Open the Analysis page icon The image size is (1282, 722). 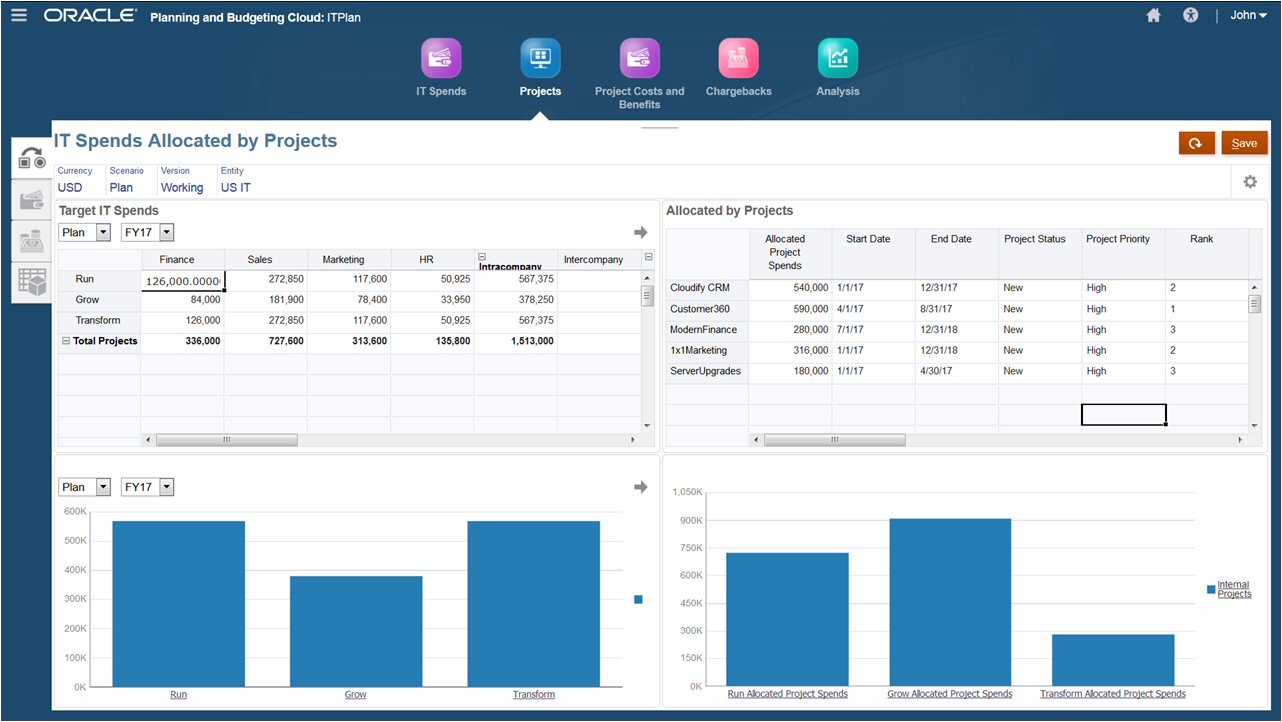(837, 58)
